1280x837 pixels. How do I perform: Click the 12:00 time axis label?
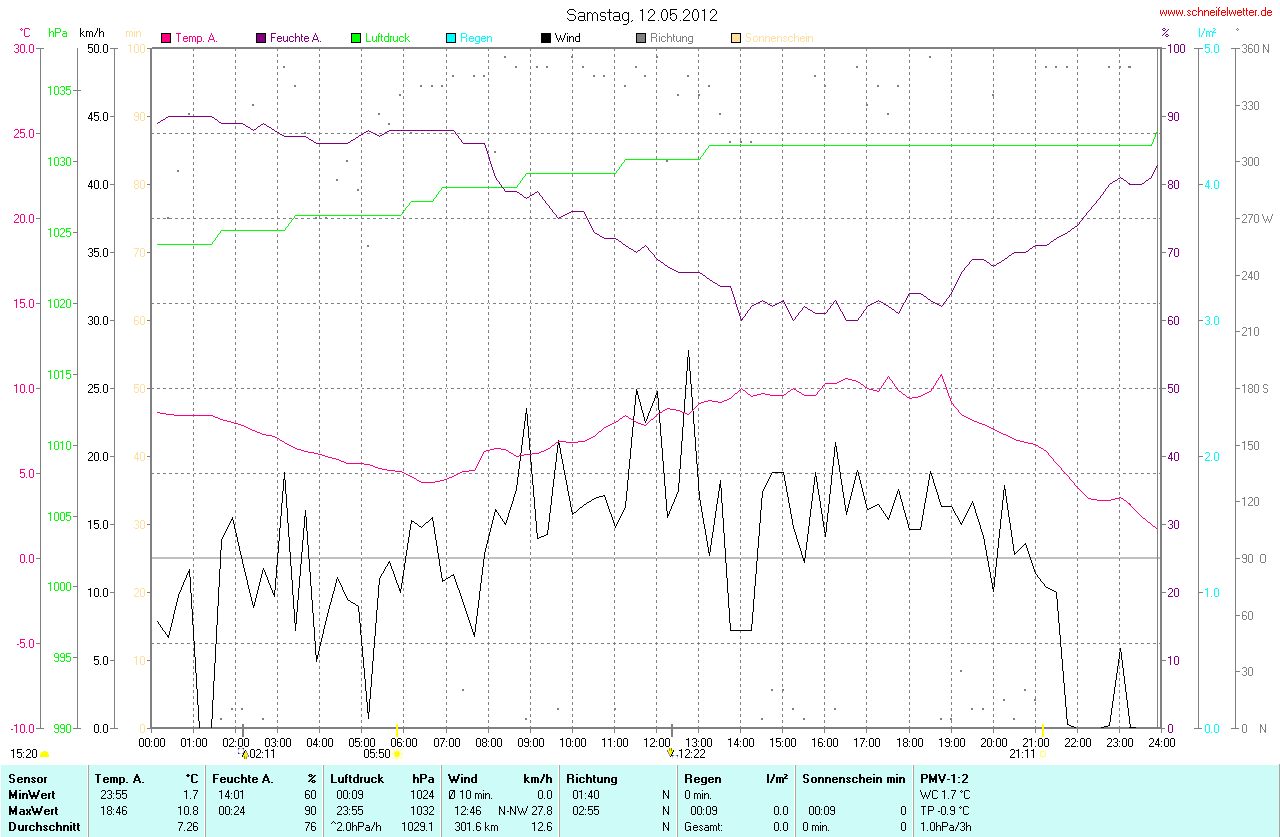[x=657, y=741]
